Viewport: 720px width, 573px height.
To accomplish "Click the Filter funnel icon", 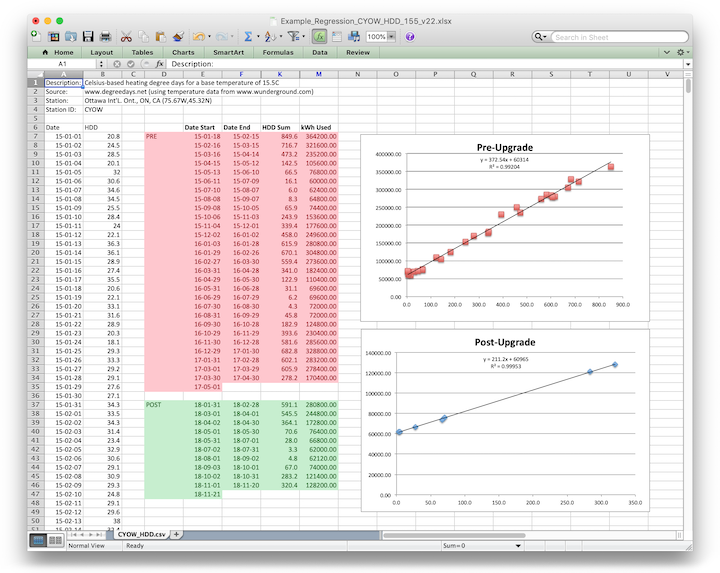I will click(x=294, y=37).
